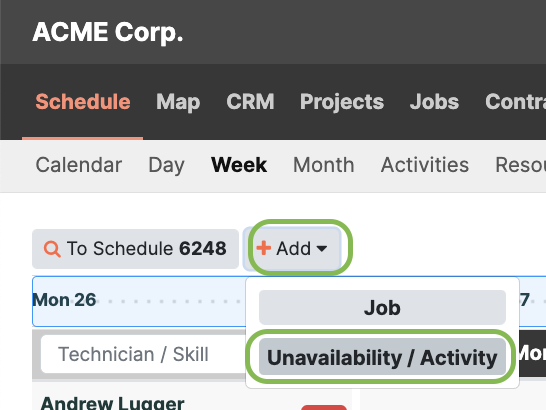The width and height of the screenshot is (546, 410).
Task: Go to the CRM tab
Action: (250, 102)
